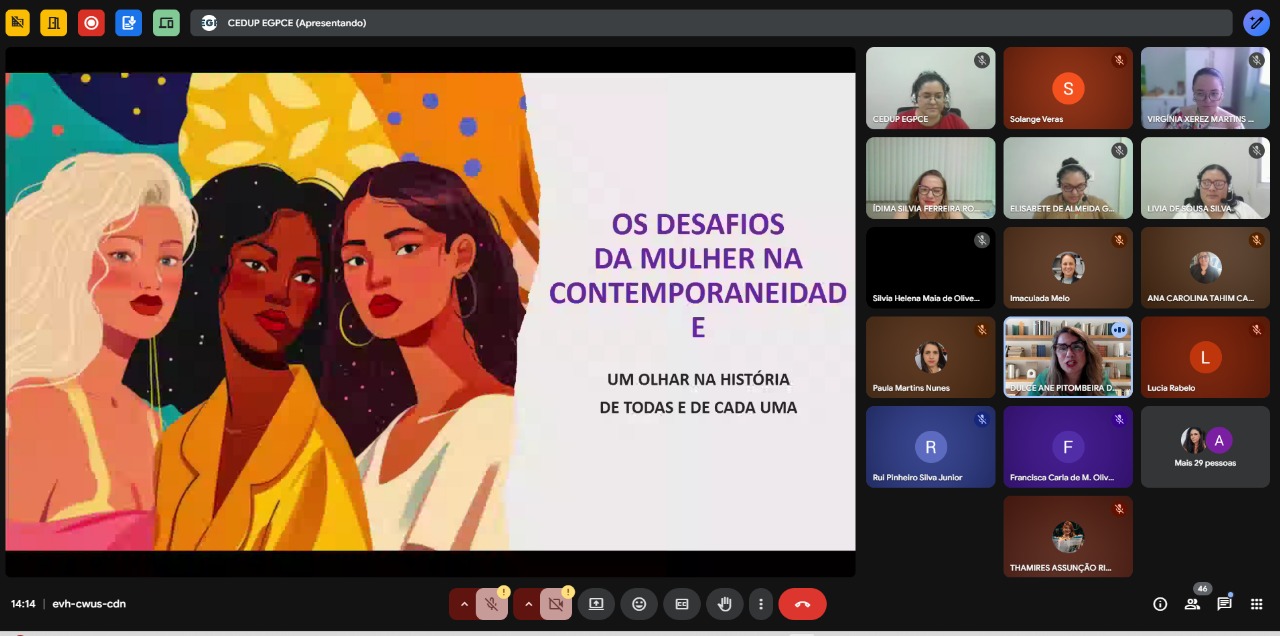Image resolution: width=1280 pixels, height=636 pixels.
Task: Click the green devices extension icon
Action: point(166,22)
